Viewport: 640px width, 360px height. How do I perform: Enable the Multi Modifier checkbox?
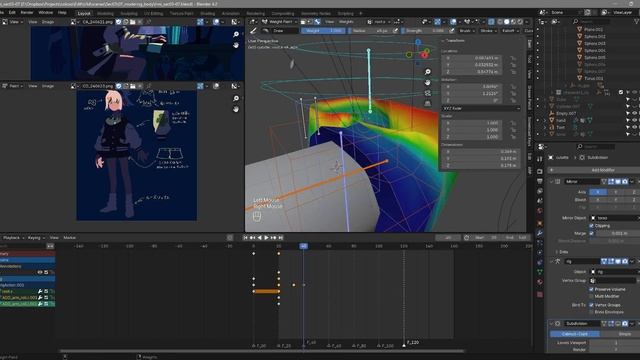[x=591, y=296]
